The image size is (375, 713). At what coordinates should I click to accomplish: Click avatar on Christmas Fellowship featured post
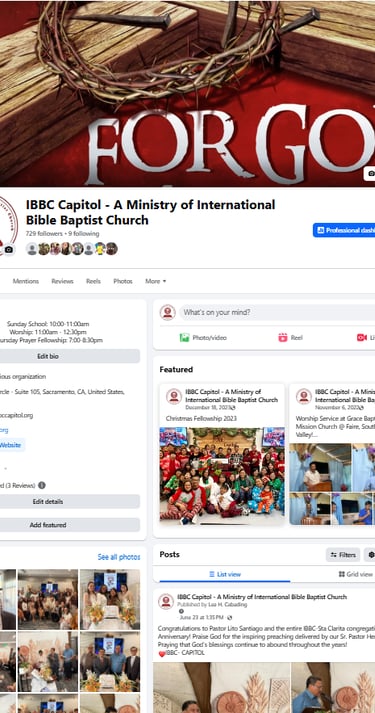[x=174, y=396]
